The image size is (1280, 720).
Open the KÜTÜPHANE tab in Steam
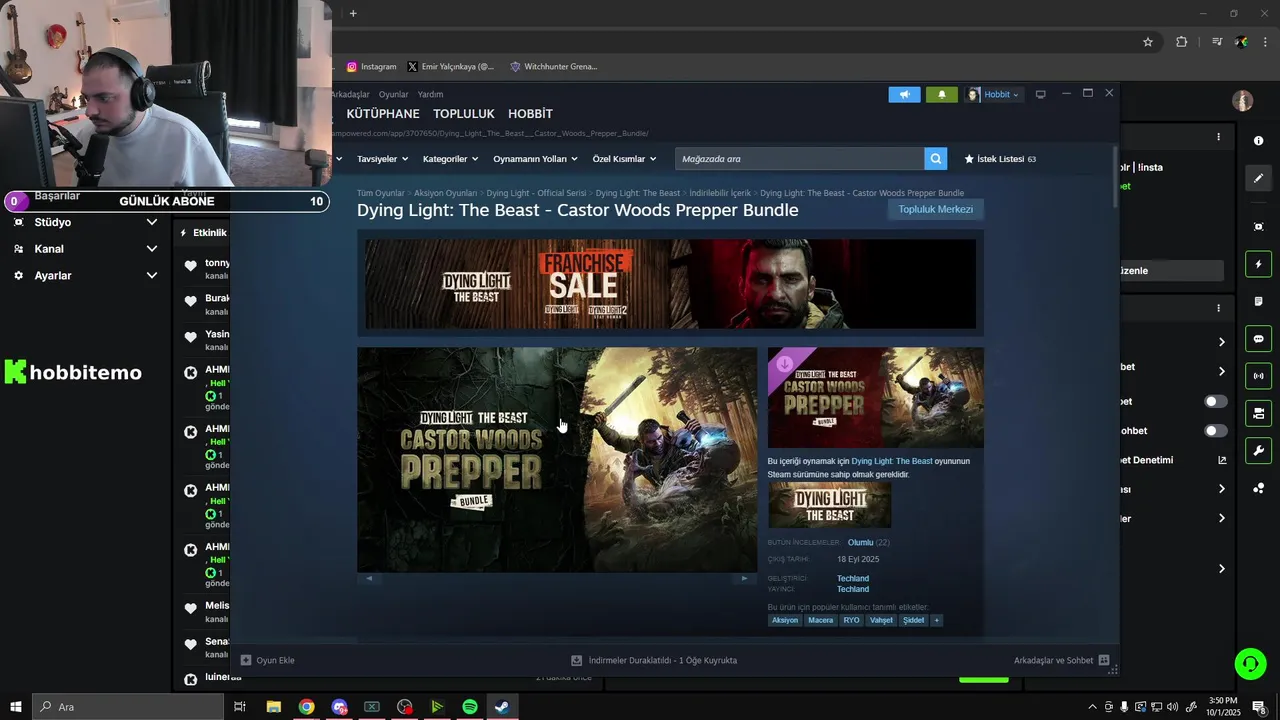click(383, 114)
